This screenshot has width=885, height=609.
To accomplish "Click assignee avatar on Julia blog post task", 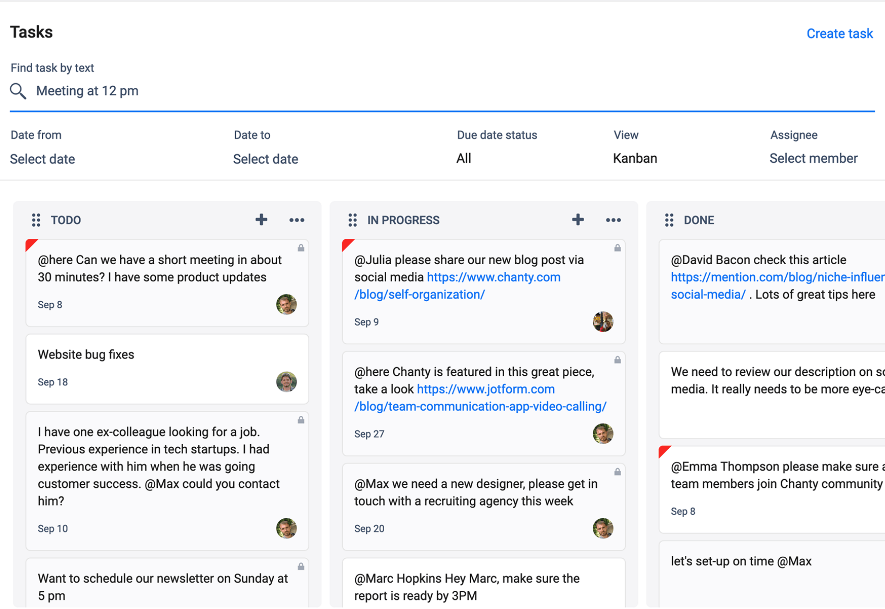I will point(603,322).
